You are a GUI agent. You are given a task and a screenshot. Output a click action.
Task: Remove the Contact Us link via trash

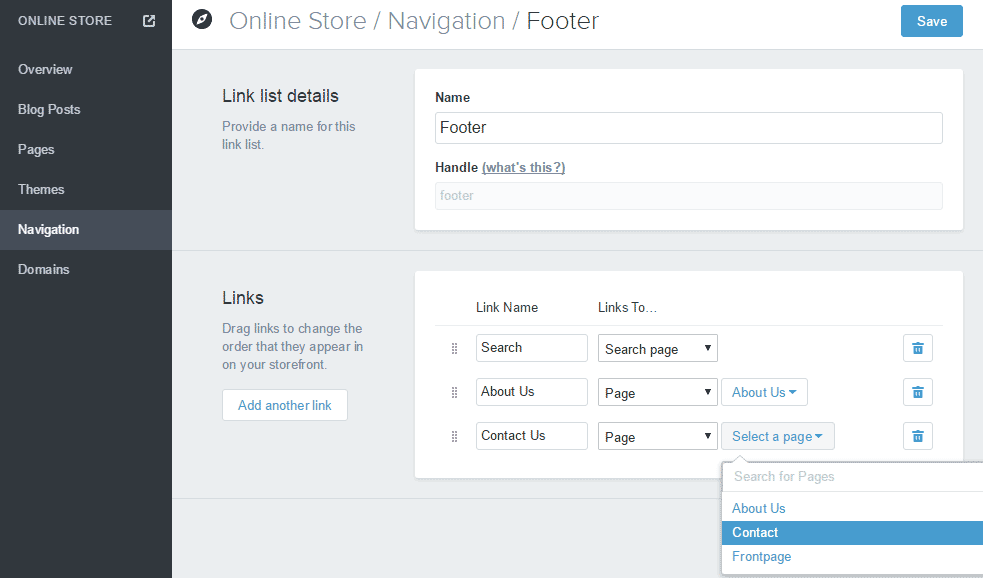pyautogui.click(x=917, y=436)
